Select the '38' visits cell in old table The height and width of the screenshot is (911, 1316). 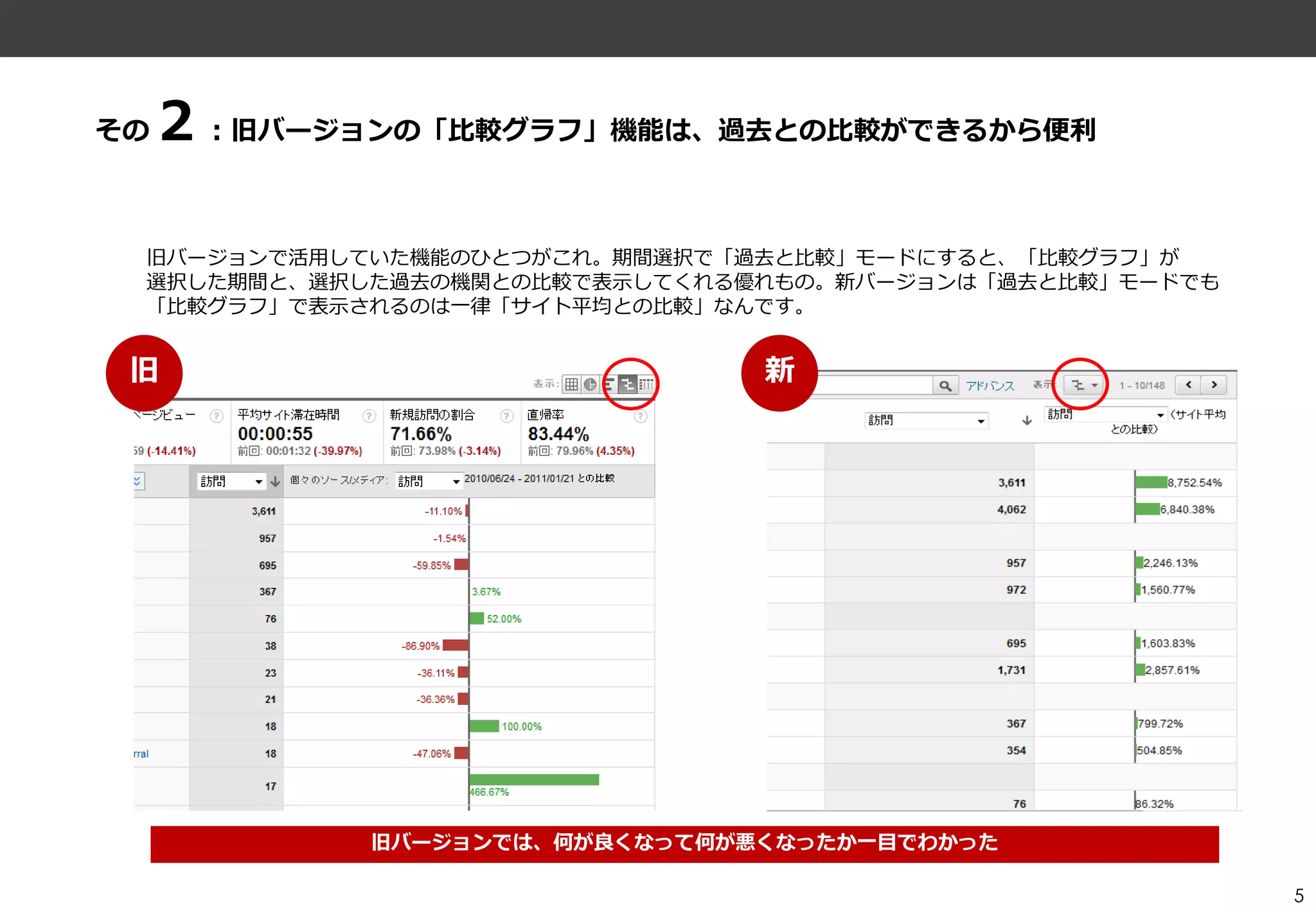pyautogui.click(x=271, y=646)
